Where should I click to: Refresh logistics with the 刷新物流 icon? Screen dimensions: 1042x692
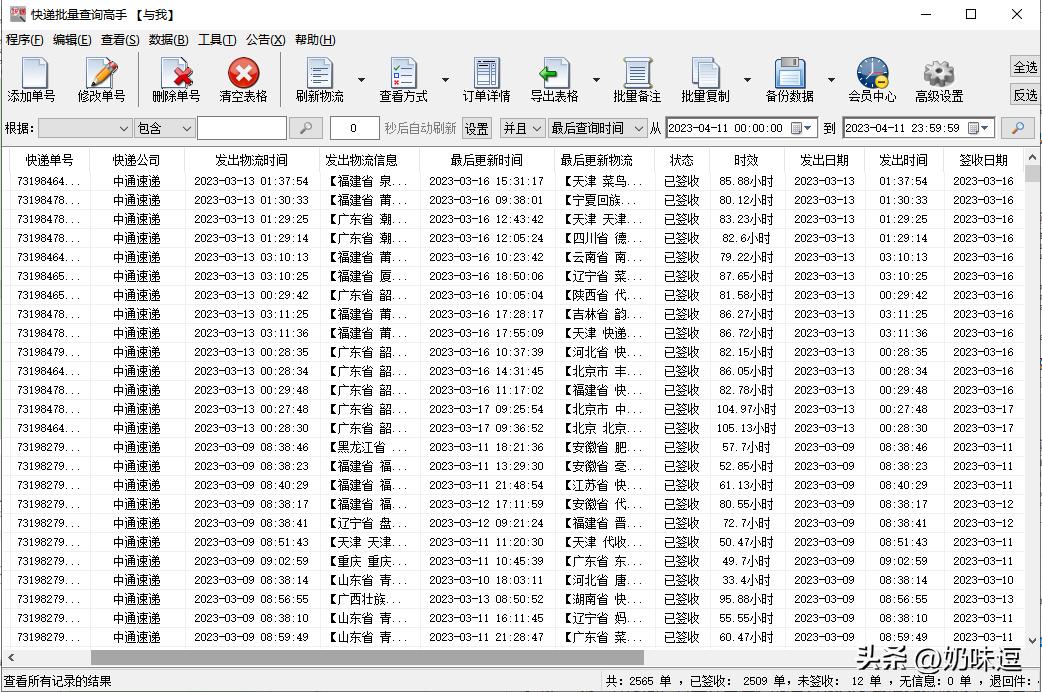point(319,78)
